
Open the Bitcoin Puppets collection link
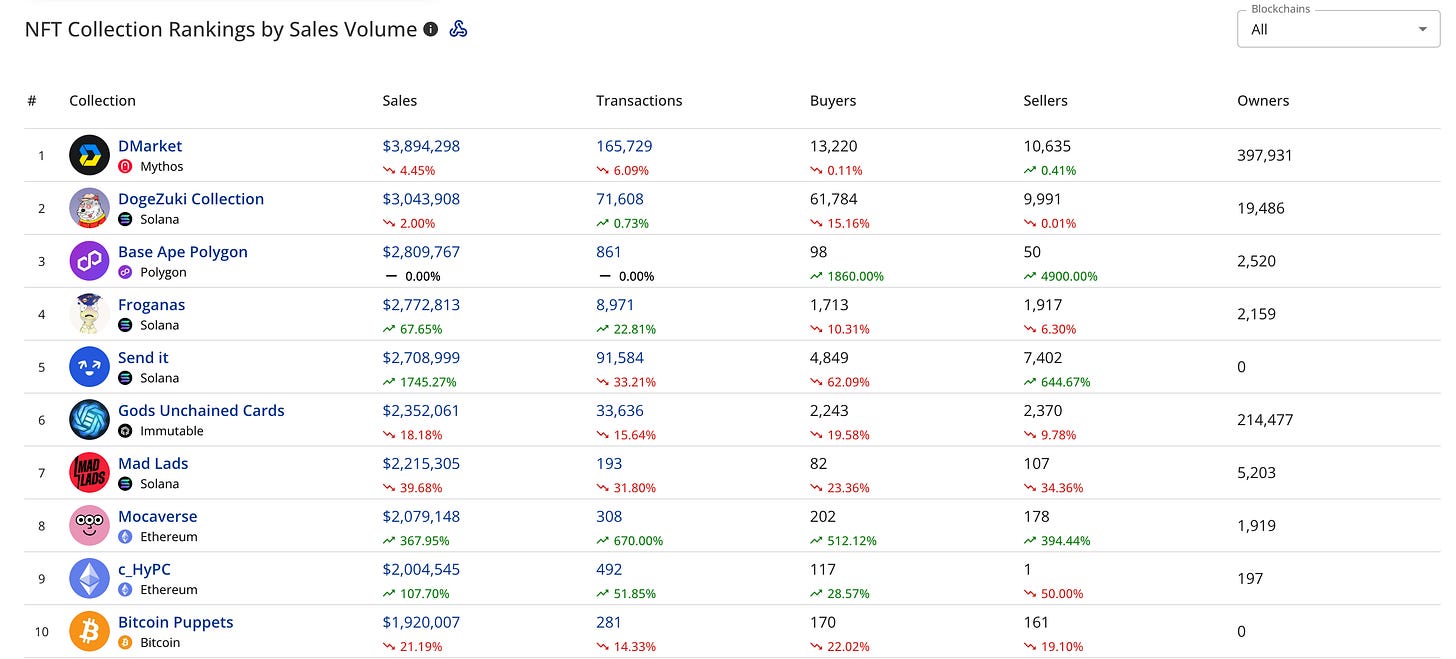tap(176, 622)
